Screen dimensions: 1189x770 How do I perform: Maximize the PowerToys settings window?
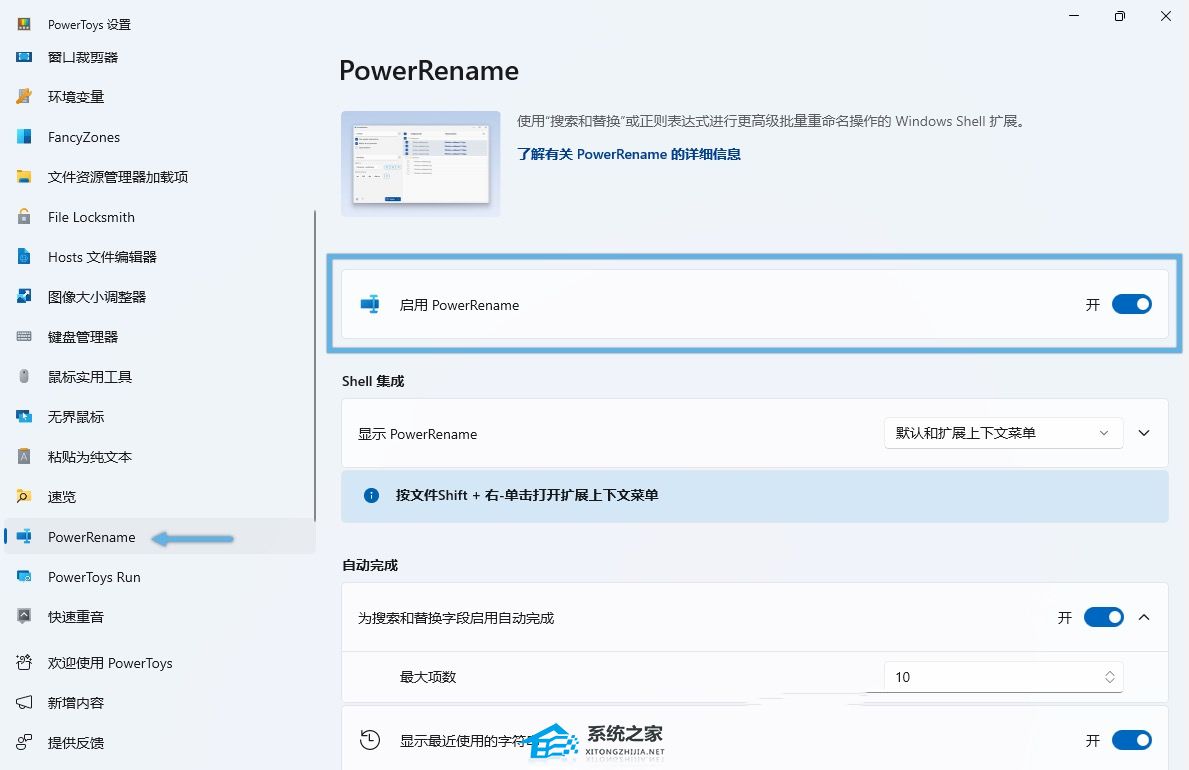(1119, 16)
